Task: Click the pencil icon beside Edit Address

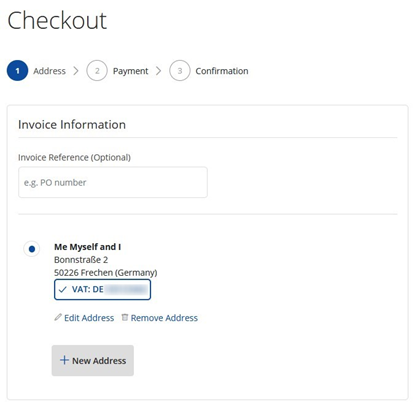Action: coord(58,317)
